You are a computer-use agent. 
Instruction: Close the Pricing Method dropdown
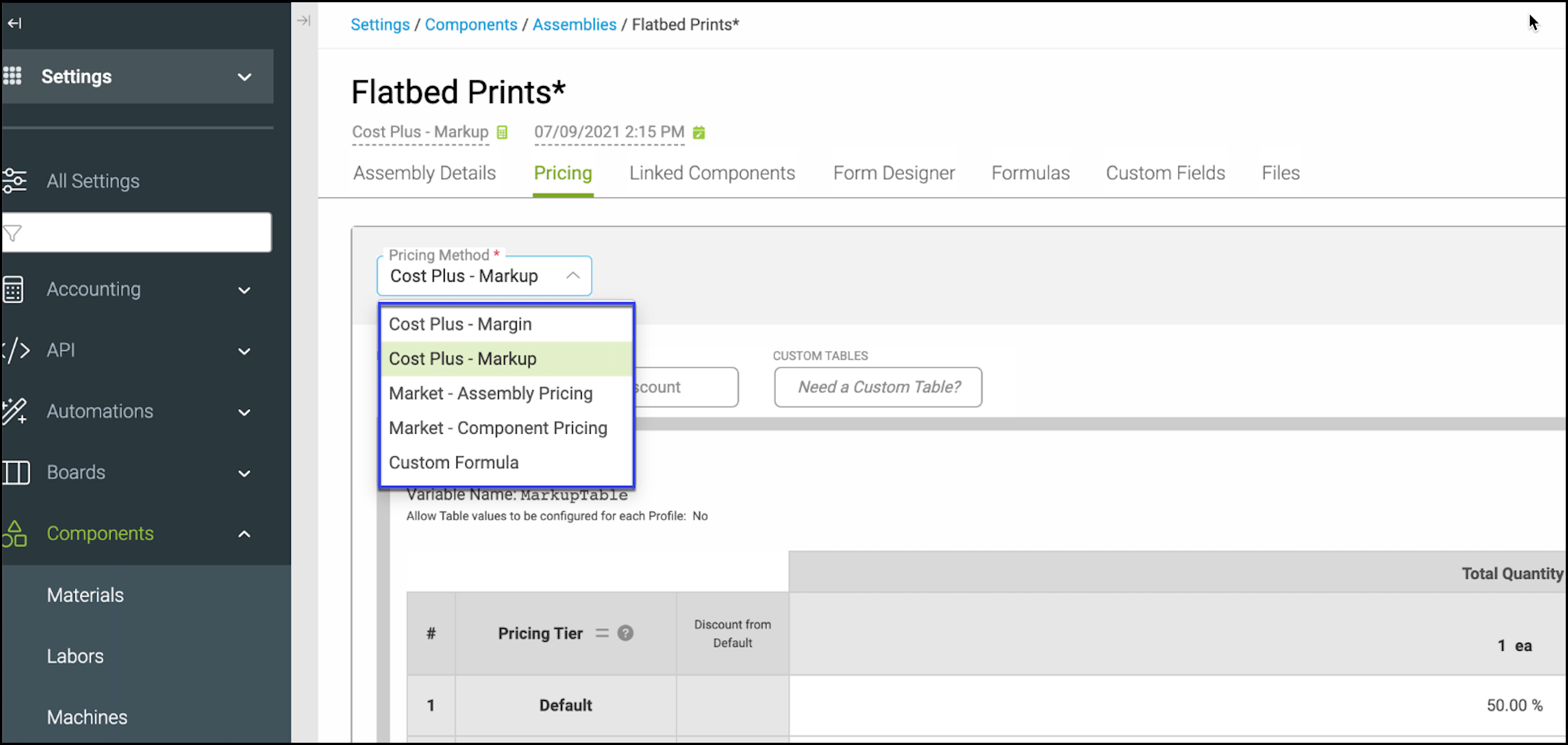(x=572, y=276)
